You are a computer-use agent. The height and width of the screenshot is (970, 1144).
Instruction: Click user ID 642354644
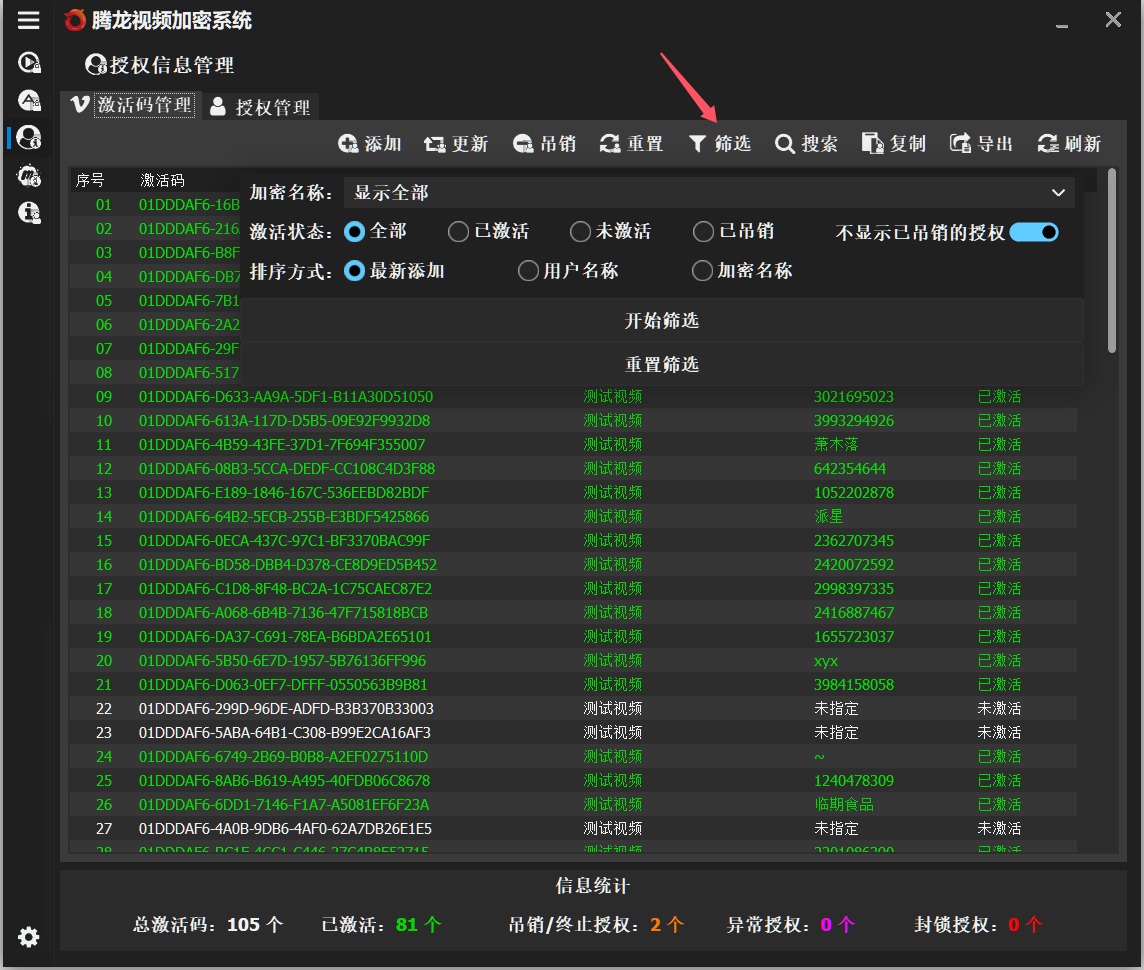(850, 468)
